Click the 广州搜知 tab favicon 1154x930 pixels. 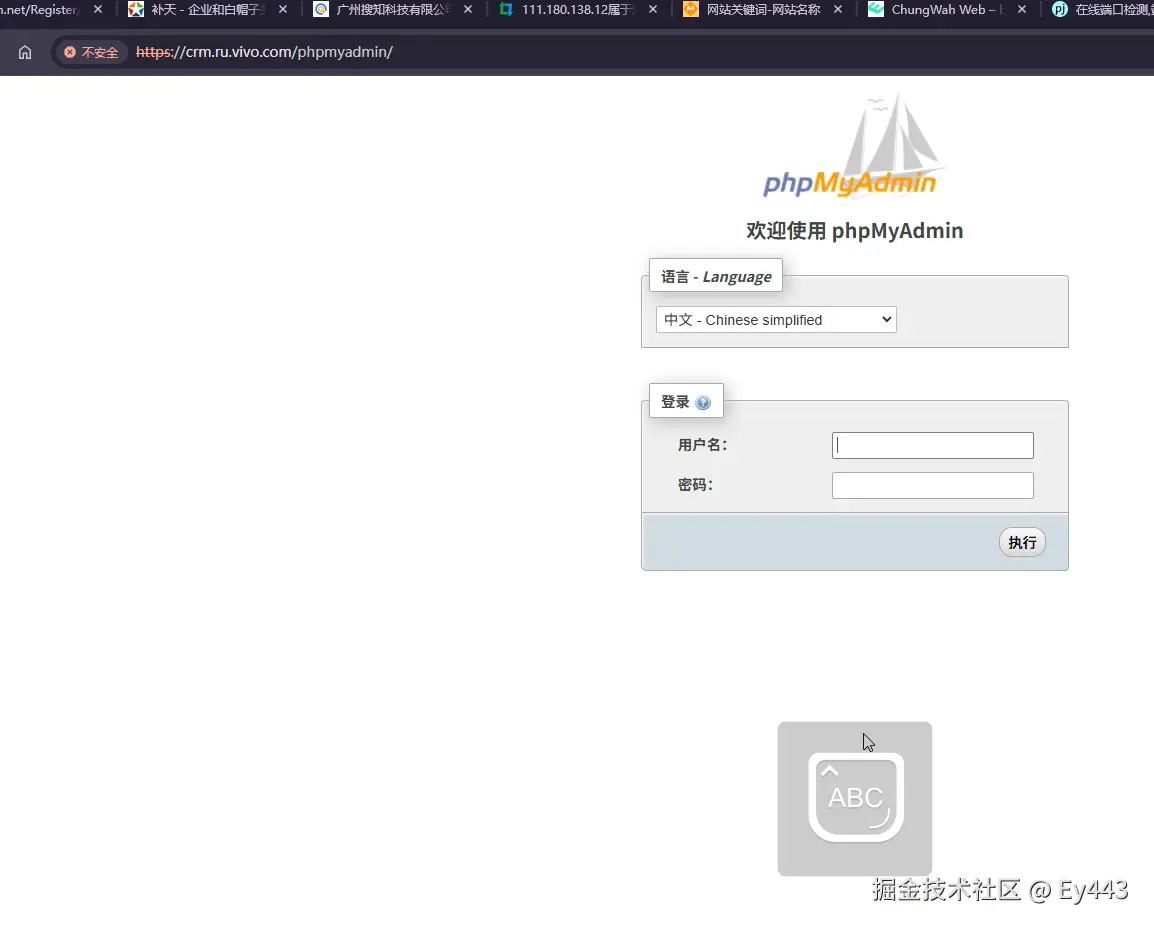coord(321,10)
